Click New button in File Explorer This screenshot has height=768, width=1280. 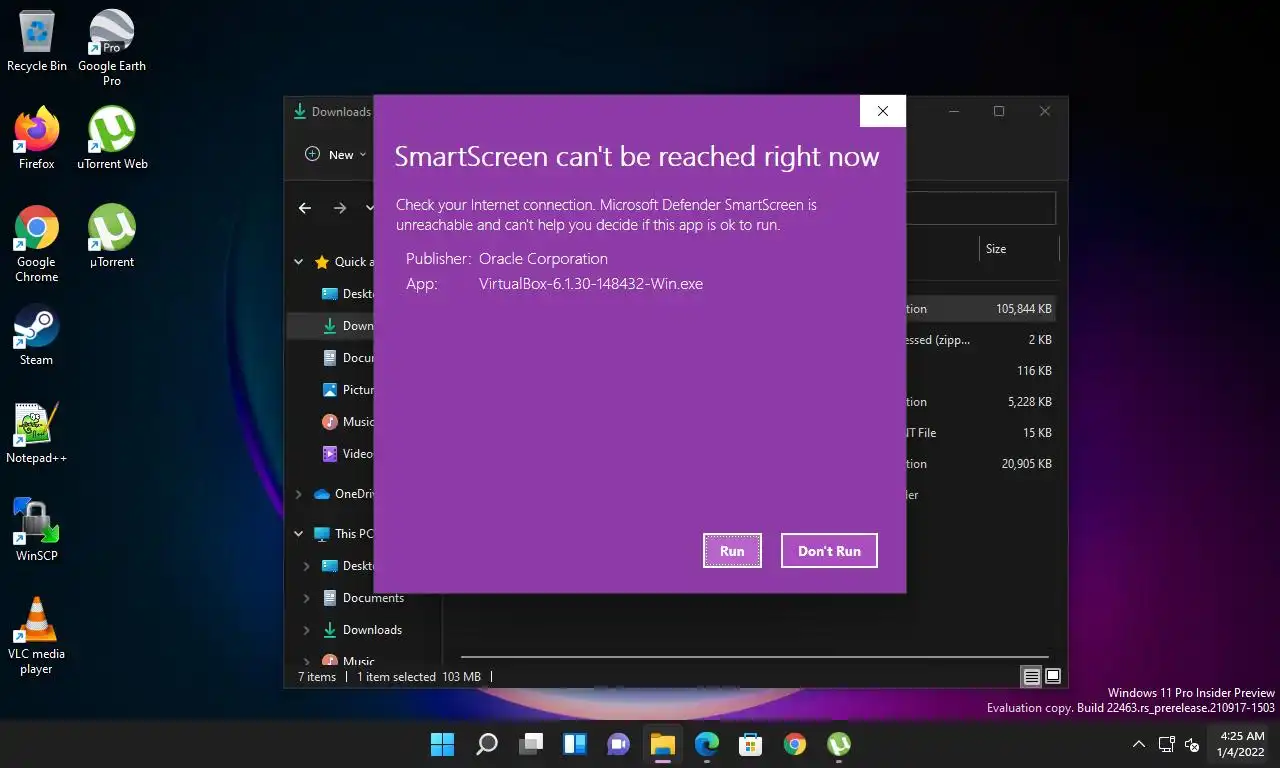click(x=336, y=154)
